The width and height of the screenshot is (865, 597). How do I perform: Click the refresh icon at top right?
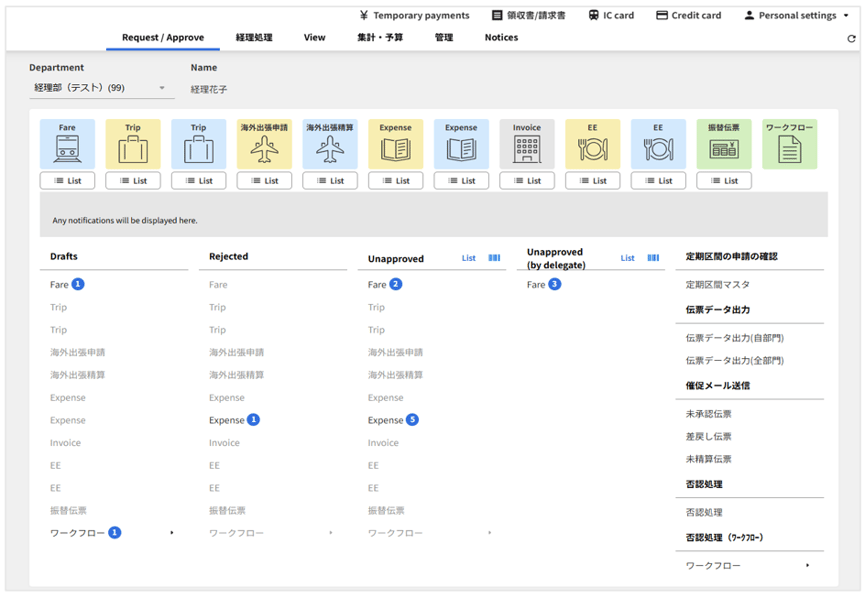pyautogui.click(x=851, y=39)
